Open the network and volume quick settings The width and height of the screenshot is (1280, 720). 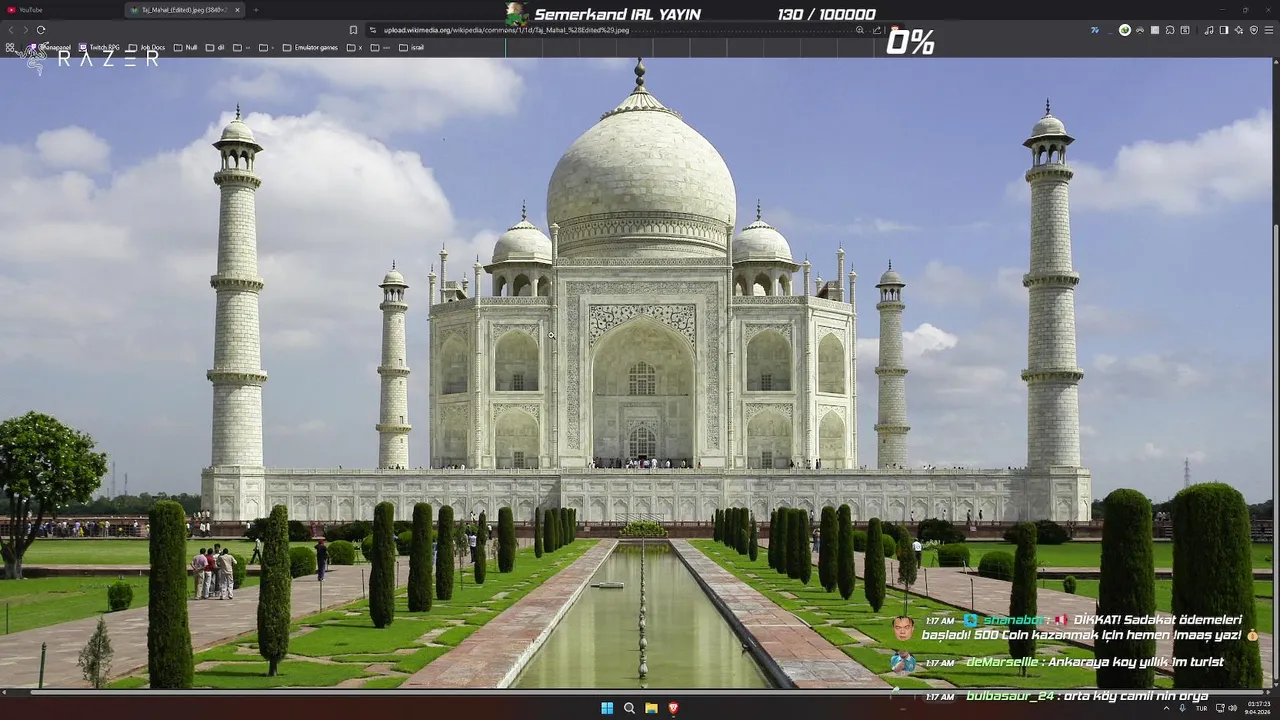point(1227,708)
